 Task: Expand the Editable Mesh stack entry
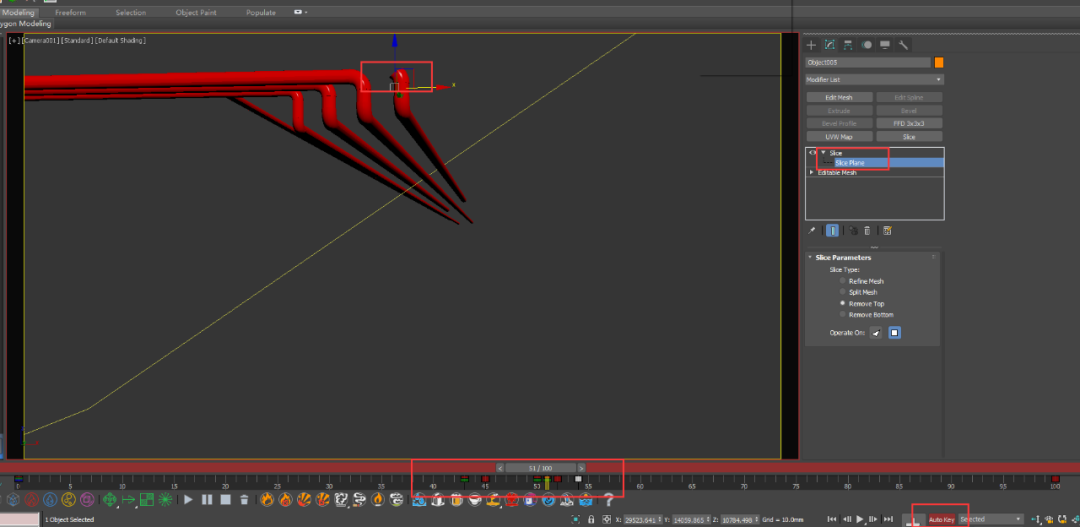pos(811,172)
